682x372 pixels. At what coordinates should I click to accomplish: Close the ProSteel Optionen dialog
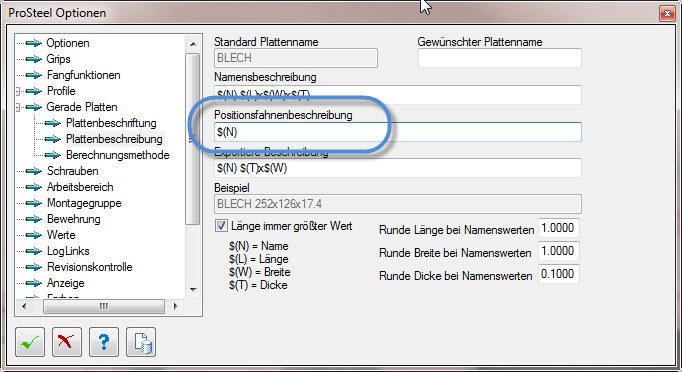[667, 14]
